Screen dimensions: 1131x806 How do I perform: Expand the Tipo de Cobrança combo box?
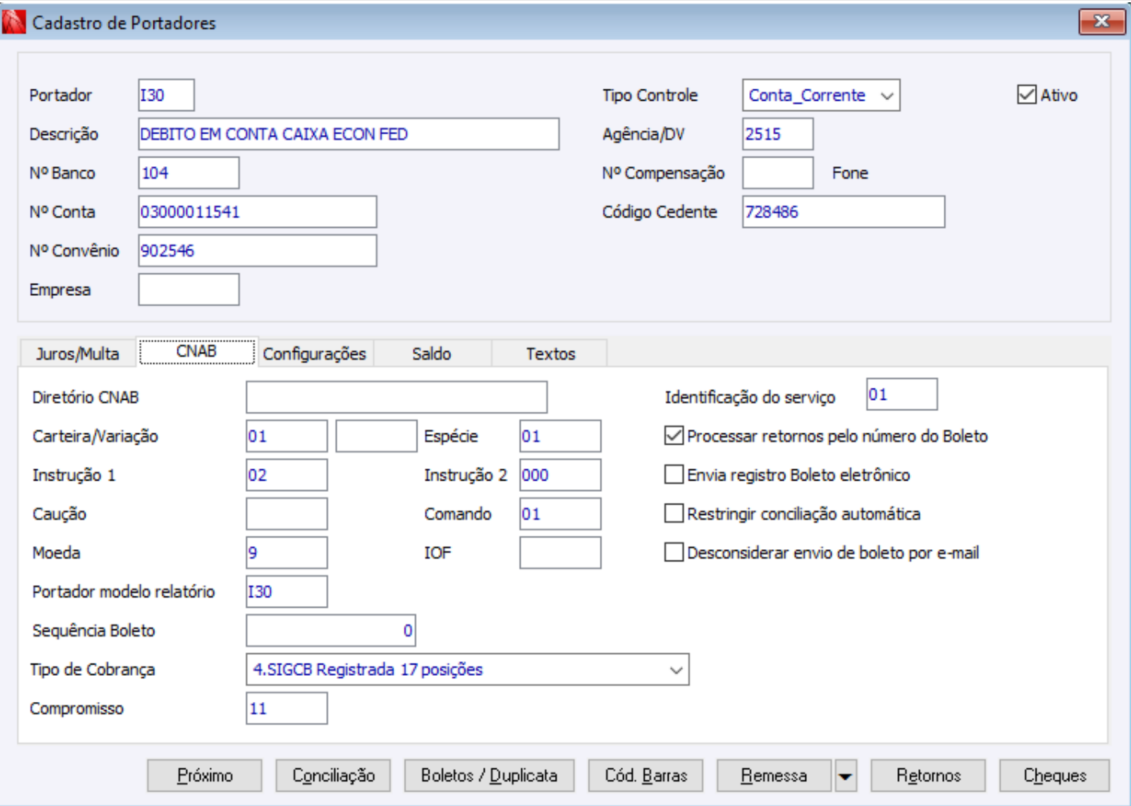(x=676, y=669)
